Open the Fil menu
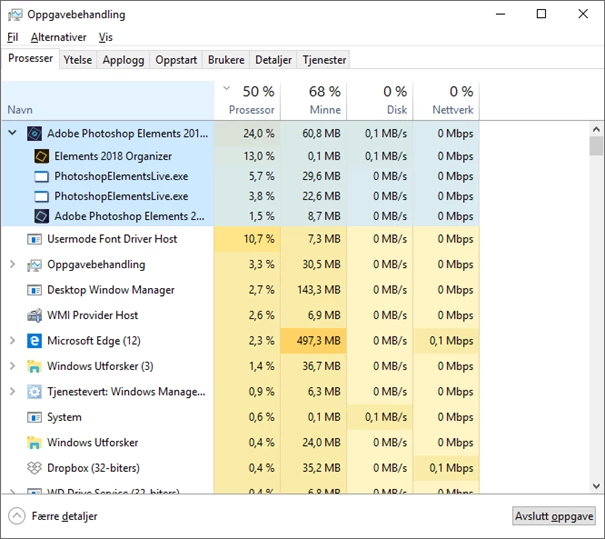The height and width of the screenshot is (539, 605). pyautogui.click(x=12, y=37)
